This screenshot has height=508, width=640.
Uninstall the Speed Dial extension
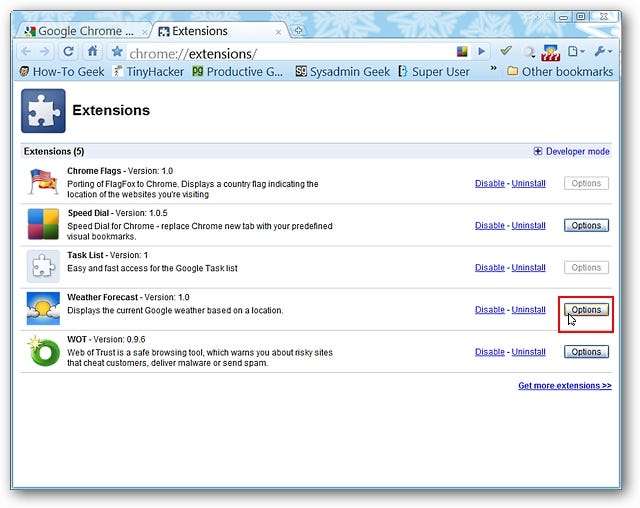point(529,226)
